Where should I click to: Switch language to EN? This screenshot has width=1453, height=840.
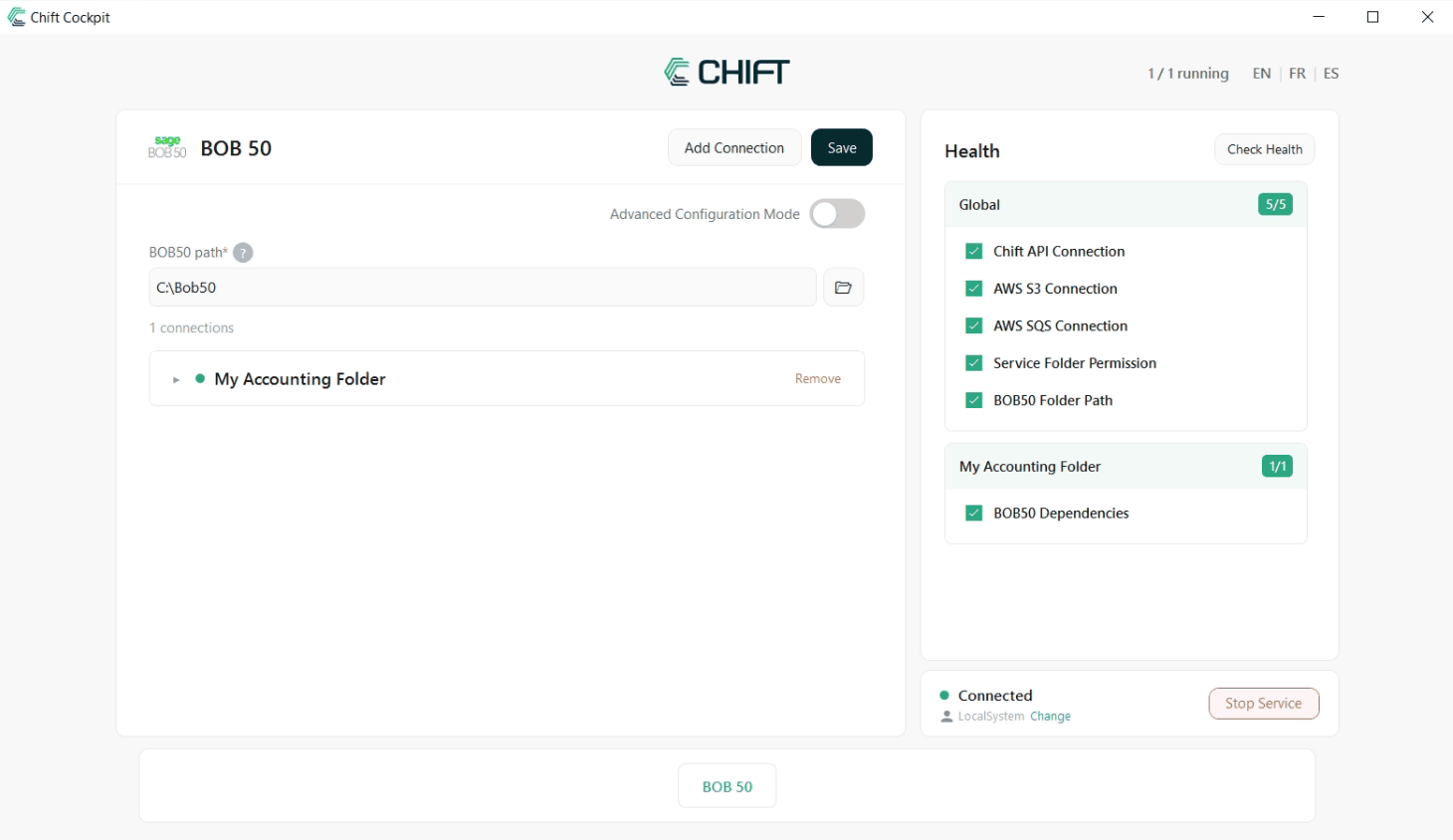click(1262, 74)
